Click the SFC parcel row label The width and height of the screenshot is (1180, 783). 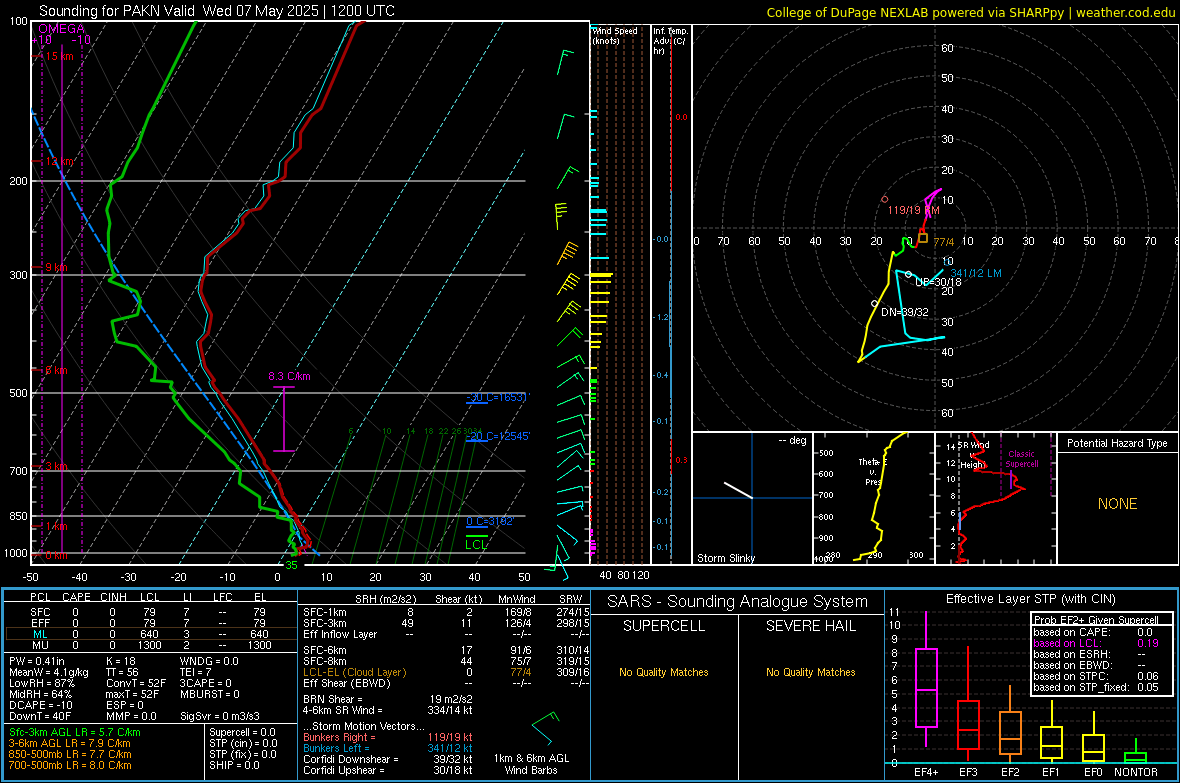[x=40, y=612]
